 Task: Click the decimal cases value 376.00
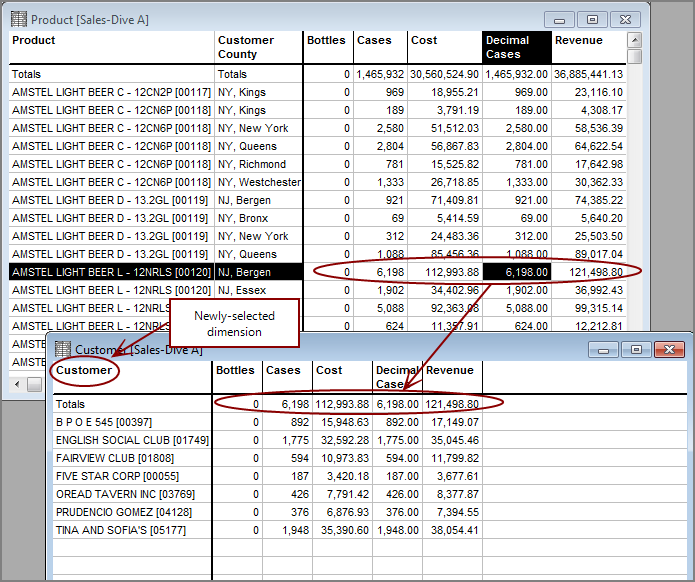(x=398, y=512)
